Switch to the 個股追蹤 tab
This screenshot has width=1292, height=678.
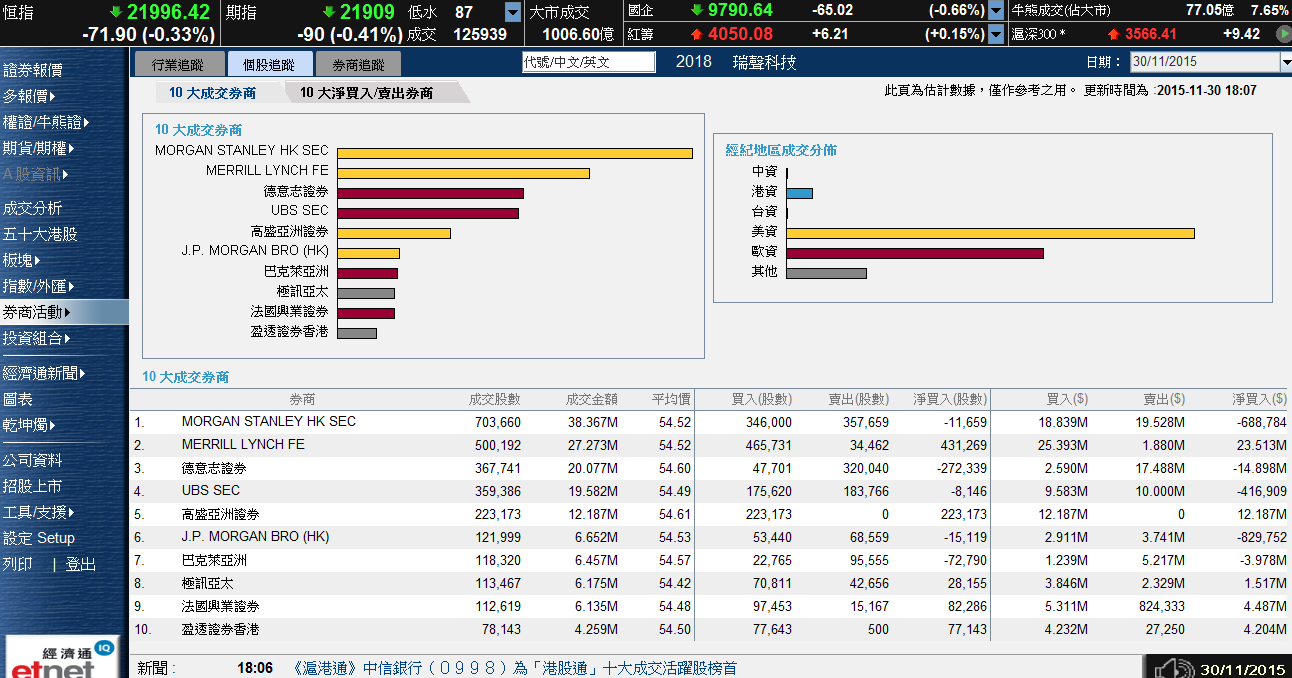tap(268, 65)
